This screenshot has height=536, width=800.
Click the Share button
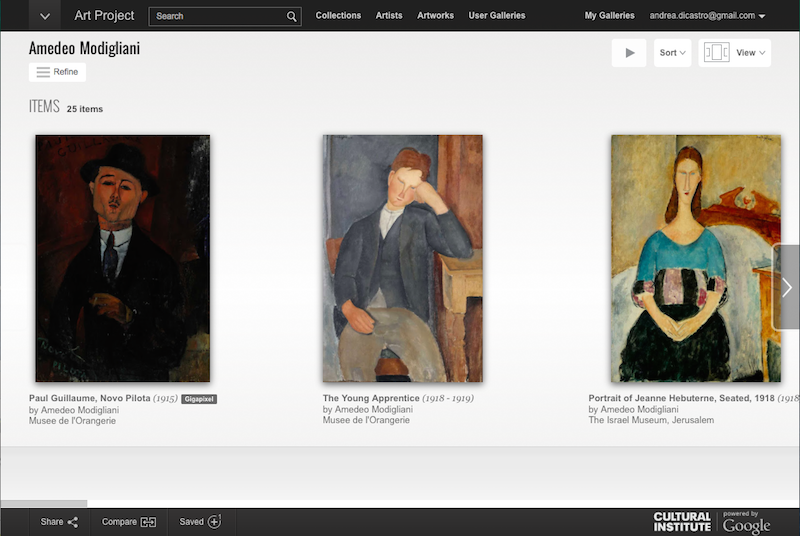point(59,522)
